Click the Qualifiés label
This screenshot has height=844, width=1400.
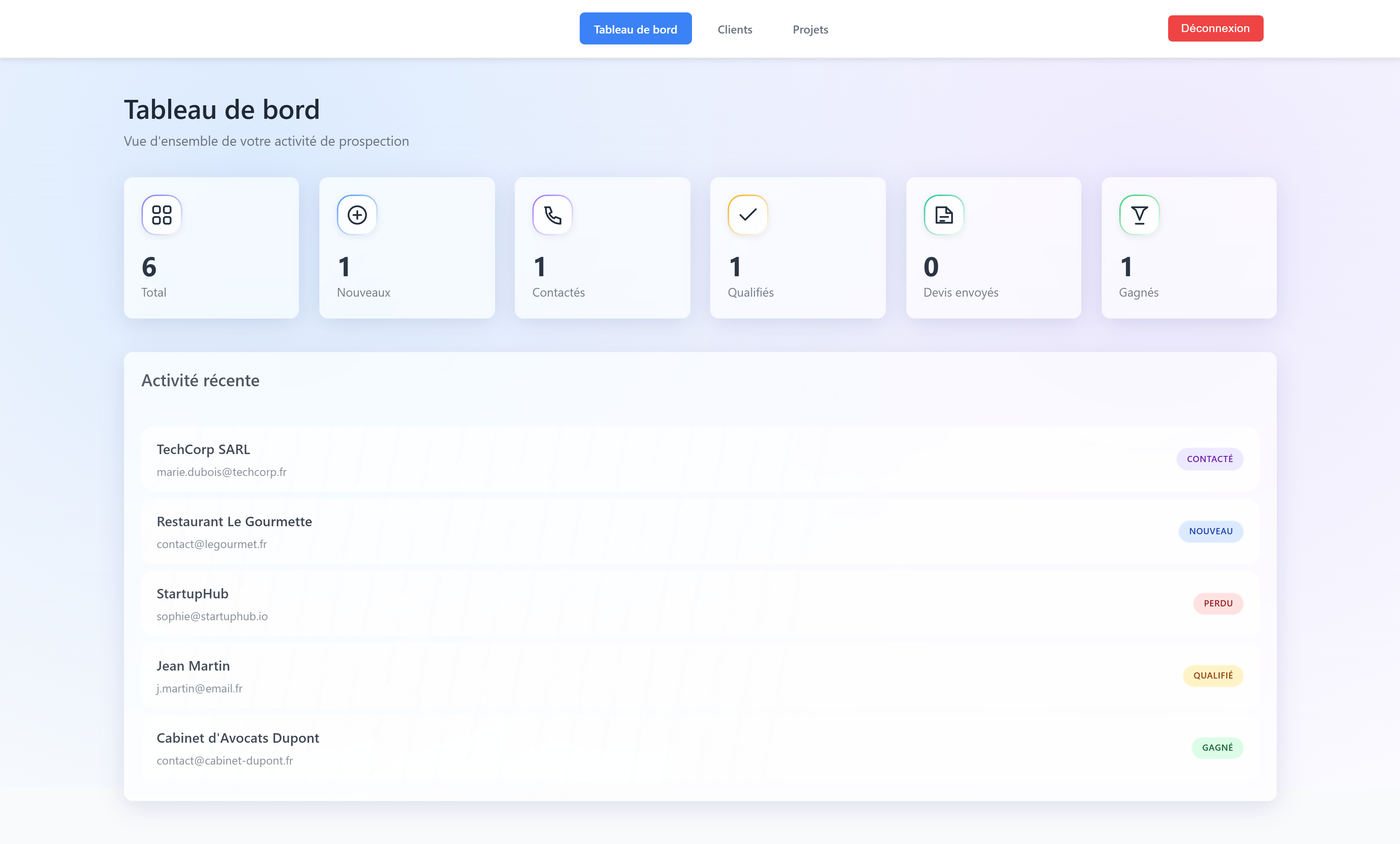pyautogui.click(x=751, y=293)
